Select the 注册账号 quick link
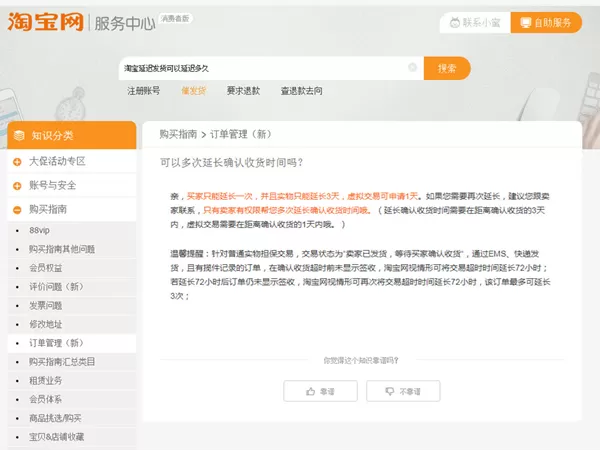This screenshot has width=600, height=450. [x=144, y=91]
